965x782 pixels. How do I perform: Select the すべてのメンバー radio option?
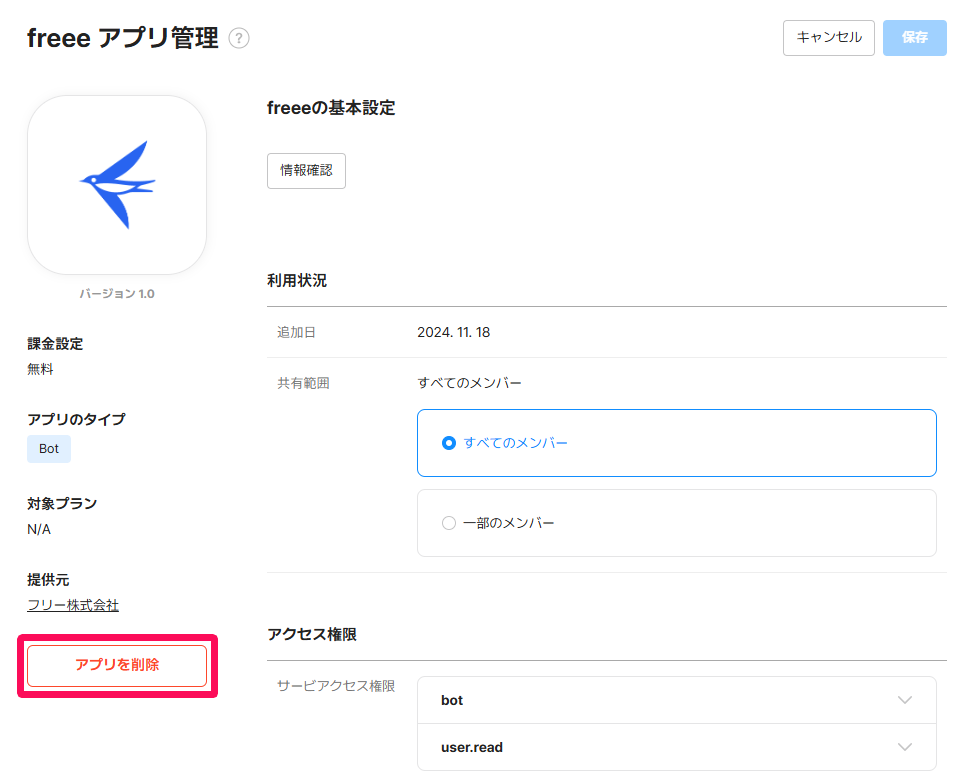click(x=677, y=443)
